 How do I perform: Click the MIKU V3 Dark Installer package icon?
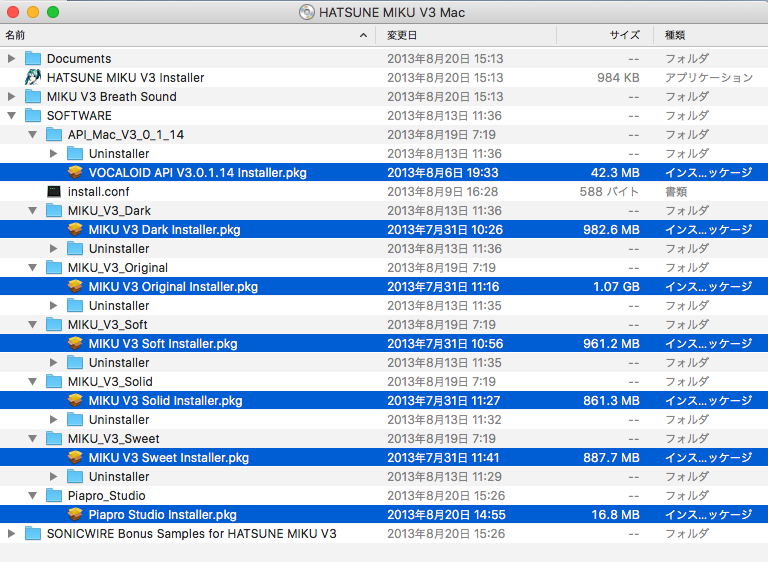[x=75, y=229]
